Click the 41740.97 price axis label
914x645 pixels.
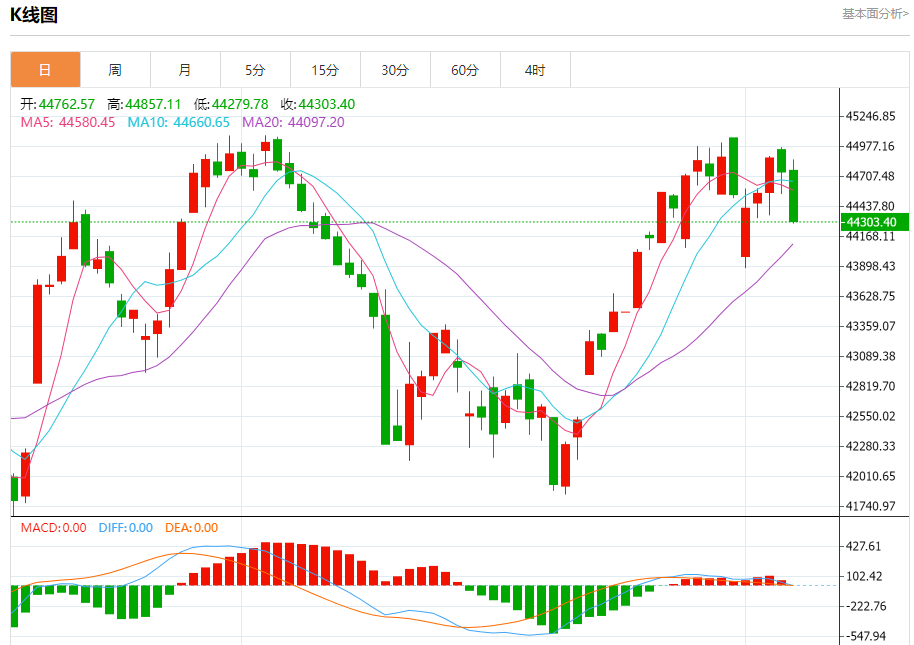tap(870, 506)
